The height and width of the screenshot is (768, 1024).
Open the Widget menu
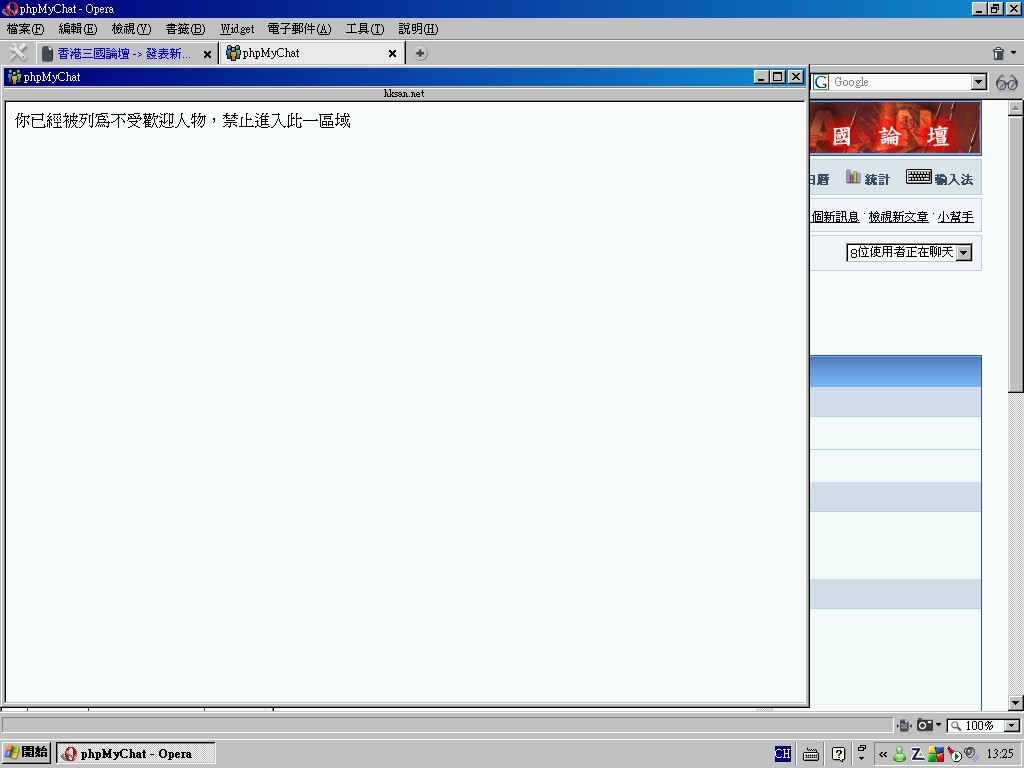coord(237,29)
